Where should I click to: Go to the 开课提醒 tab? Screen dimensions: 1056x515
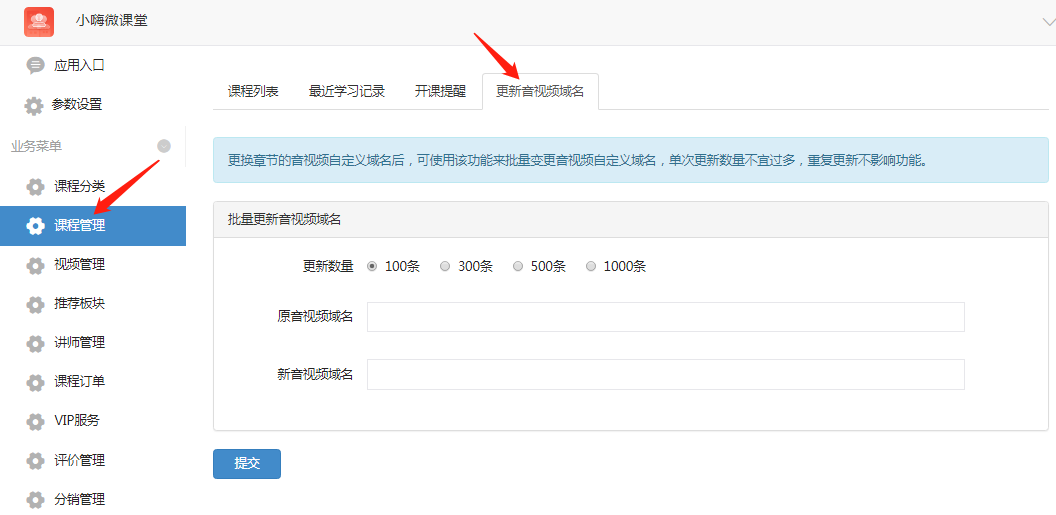click(x=440, y=92)
